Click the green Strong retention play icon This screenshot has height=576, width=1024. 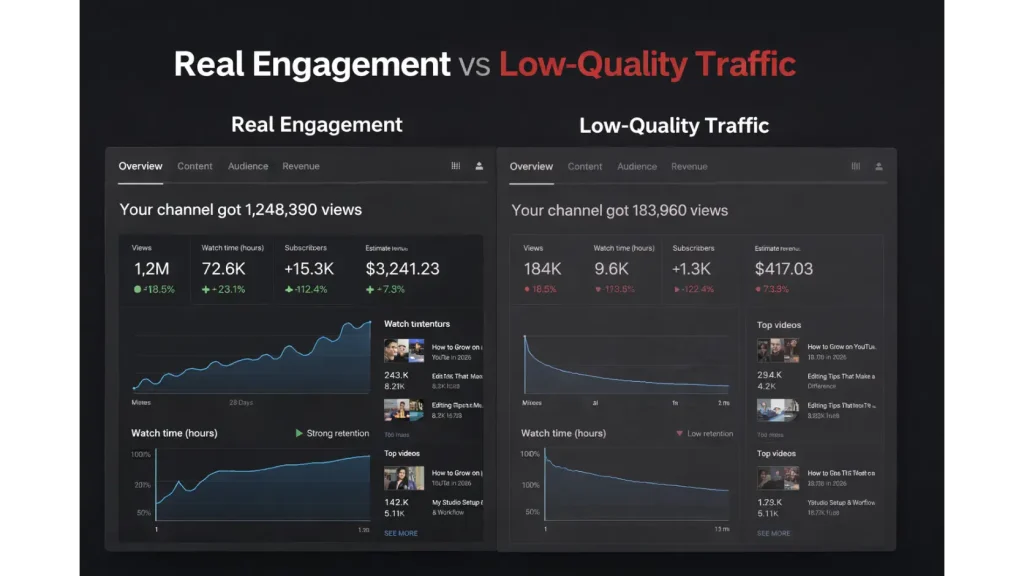[x=299, y=433]
